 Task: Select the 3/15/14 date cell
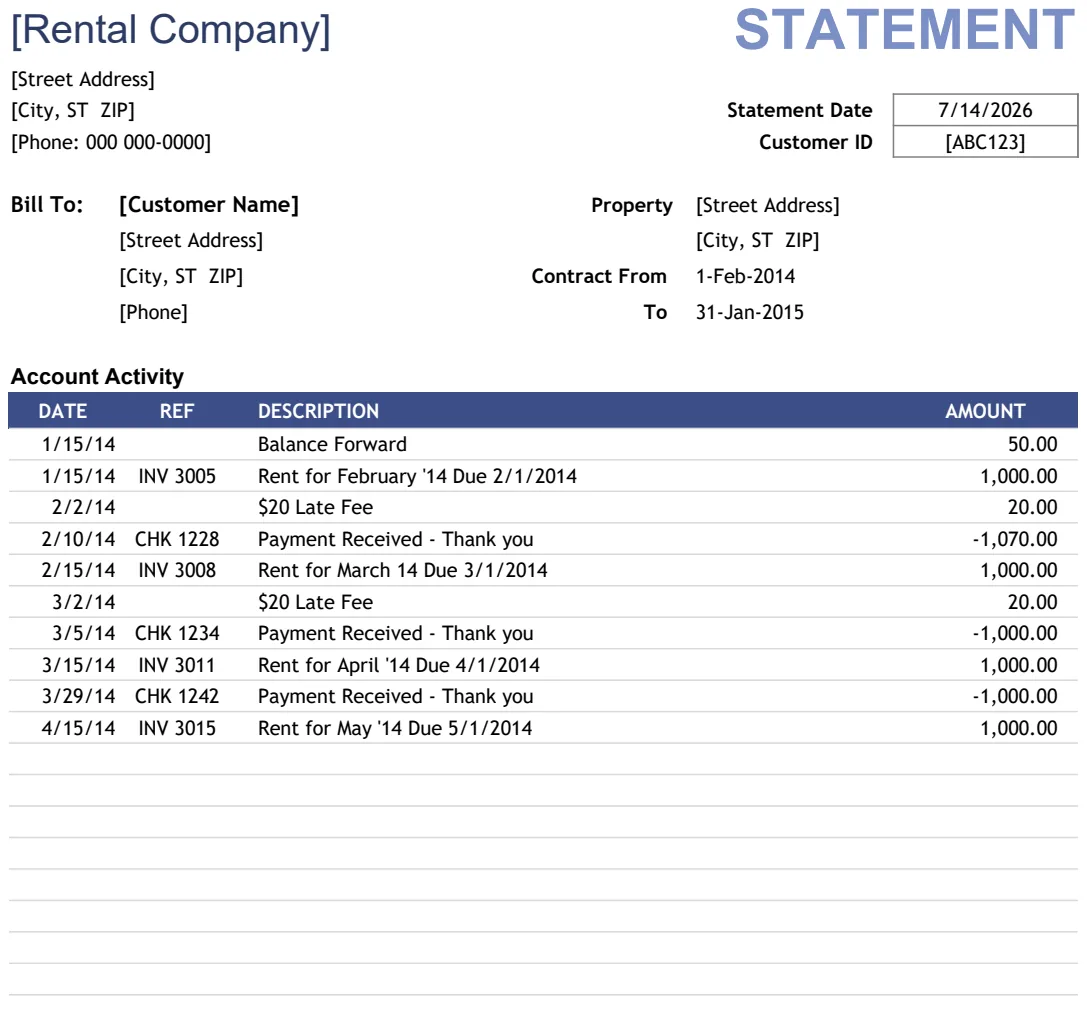point(78,665)
